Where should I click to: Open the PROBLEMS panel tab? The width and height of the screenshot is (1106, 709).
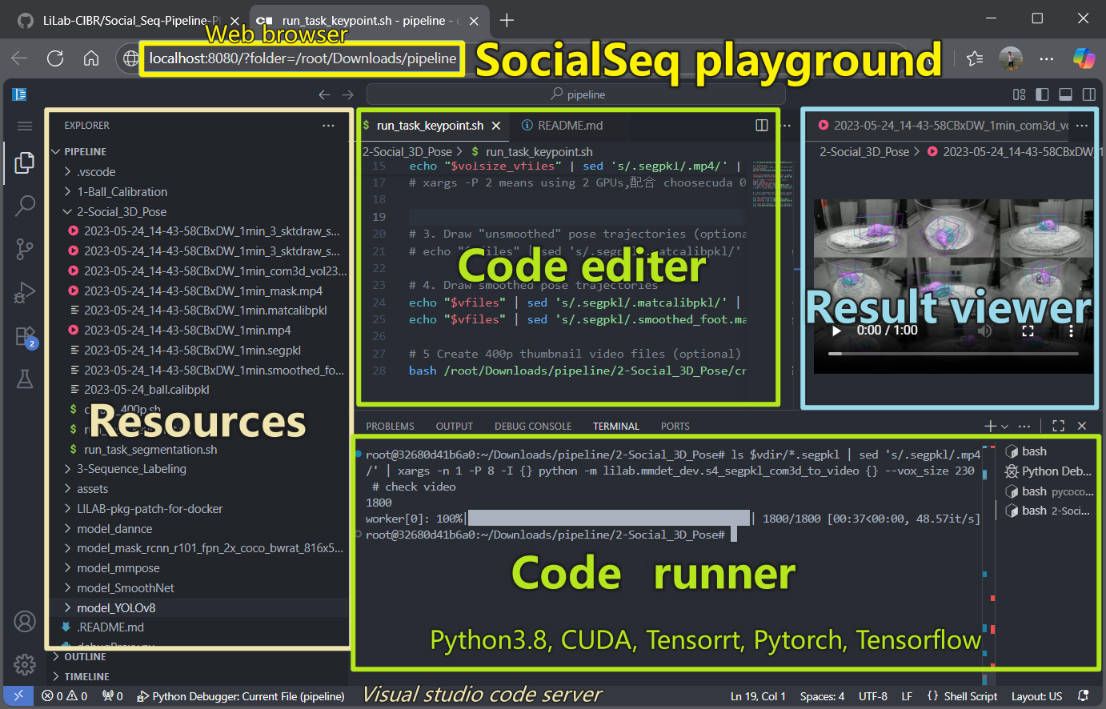pyautogui.click(x=389, y=425)
